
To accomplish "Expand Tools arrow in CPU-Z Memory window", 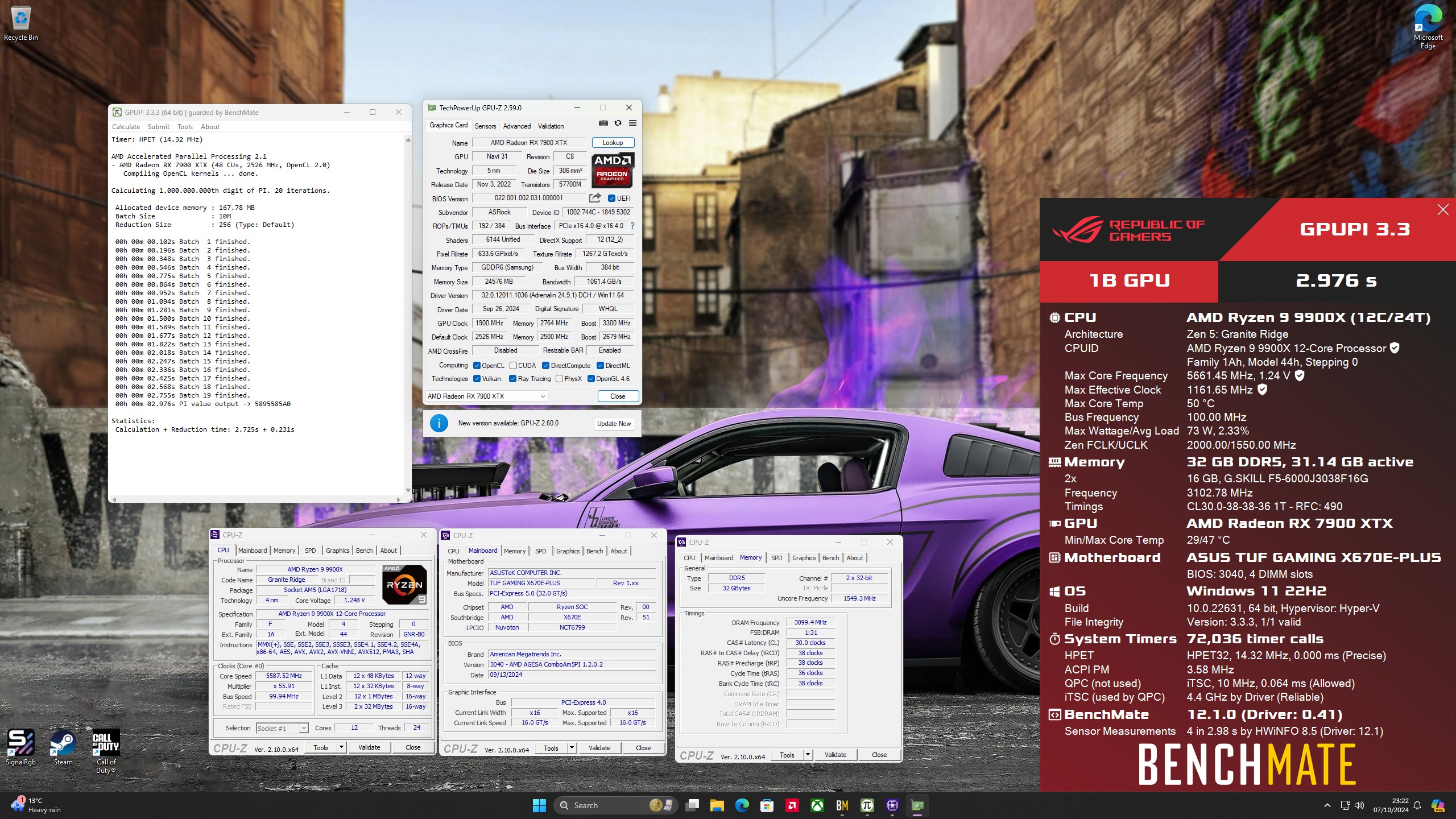I will [x=808, y=755].
